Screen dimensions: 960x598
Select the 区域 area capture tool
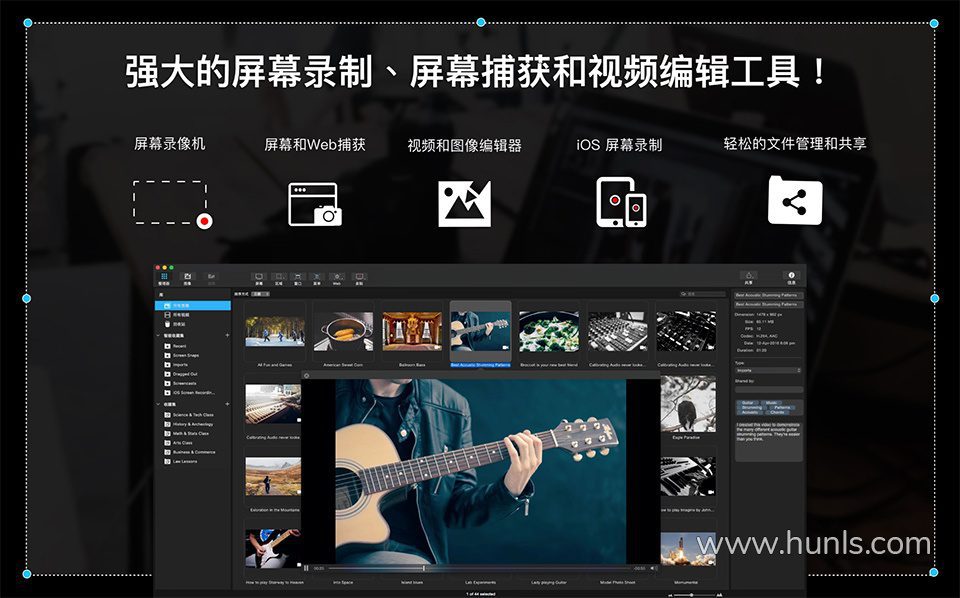(x=279, y=278)
